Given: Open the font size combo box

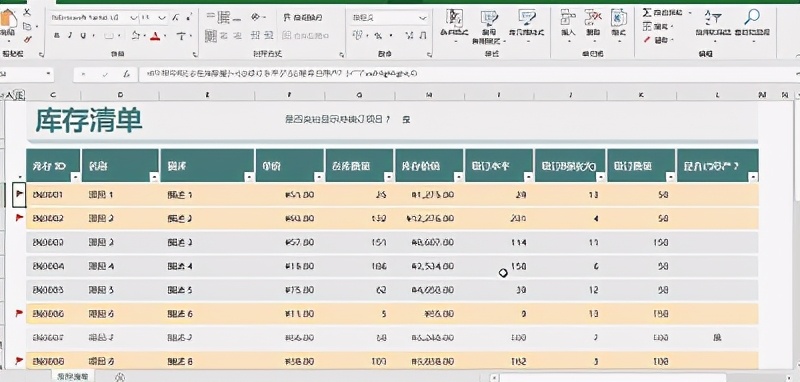Looking at the screenshot, I should coord(154,17).
